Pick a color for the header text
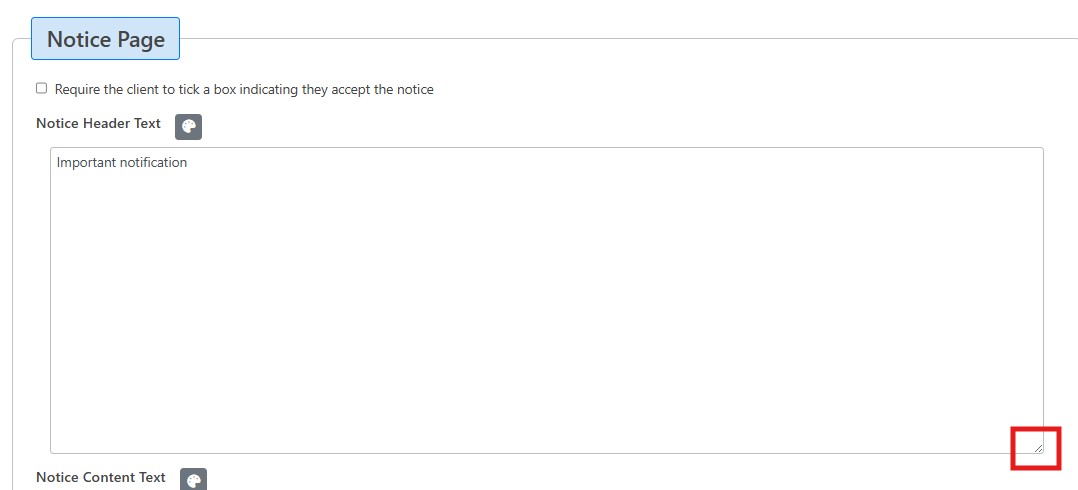This screenshot has height=490, width=1078. point(188,127)
